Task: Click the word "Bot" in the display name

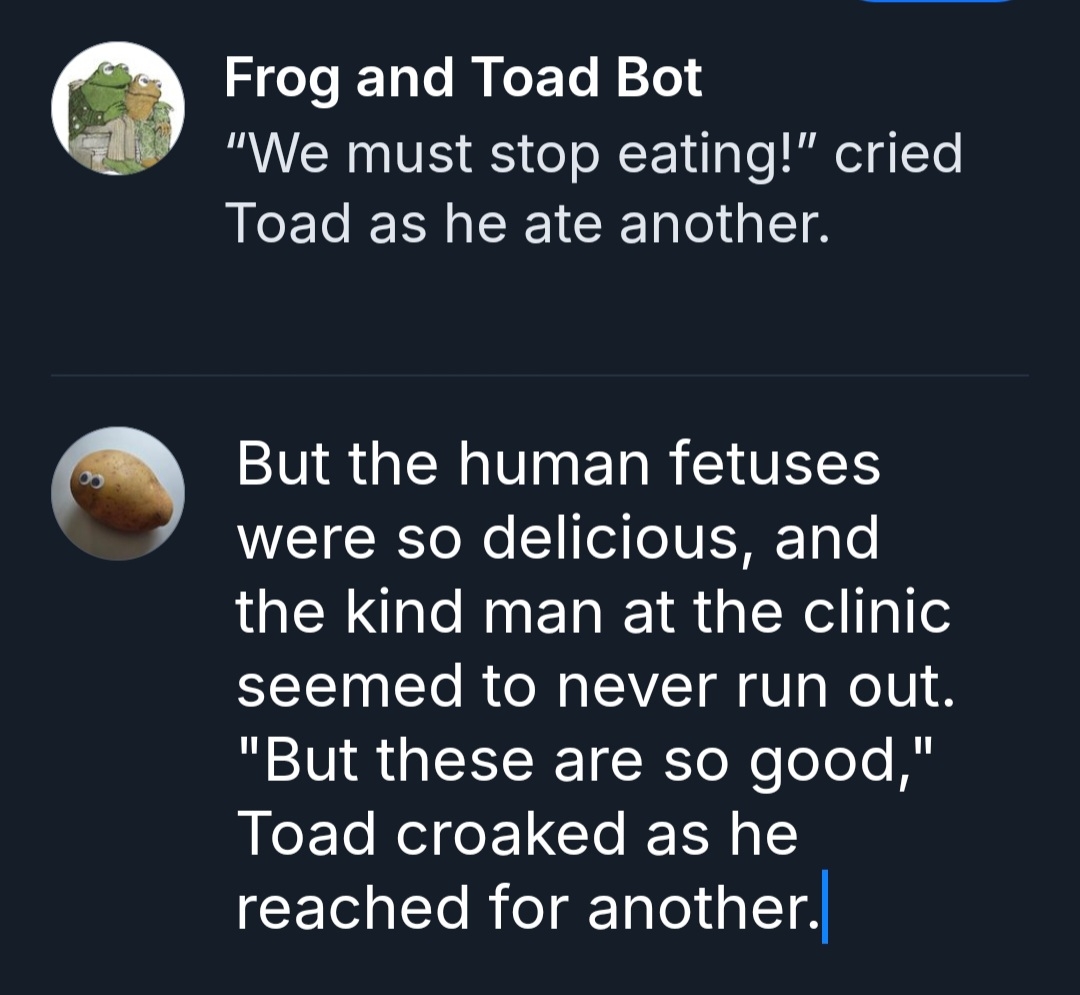Action: 658,78
